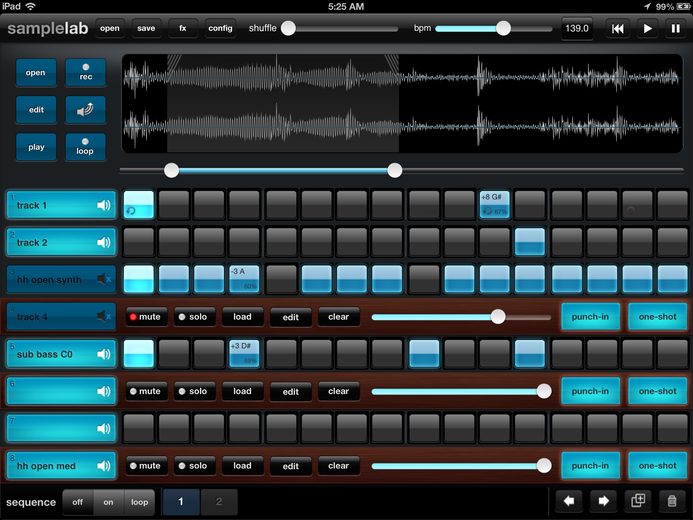Toggle first step of track 1

point(139,205)
